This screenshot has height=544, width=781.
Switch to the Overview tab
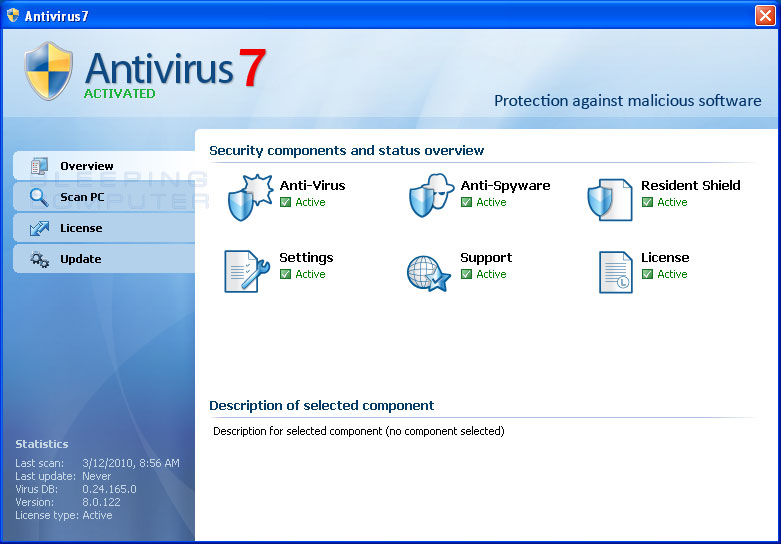[x=104, y=166]
